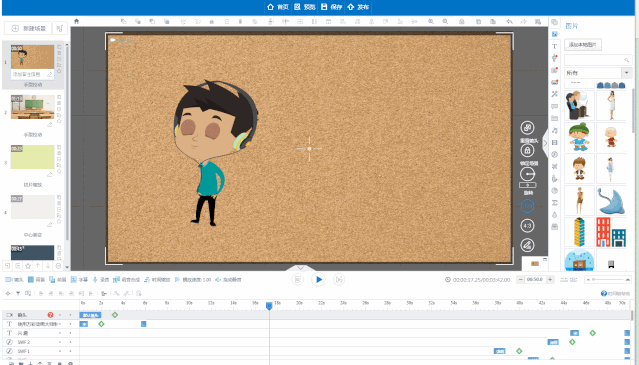
Task: Collapse the right panel with the chevron handle
Action: tap(545, 143)
